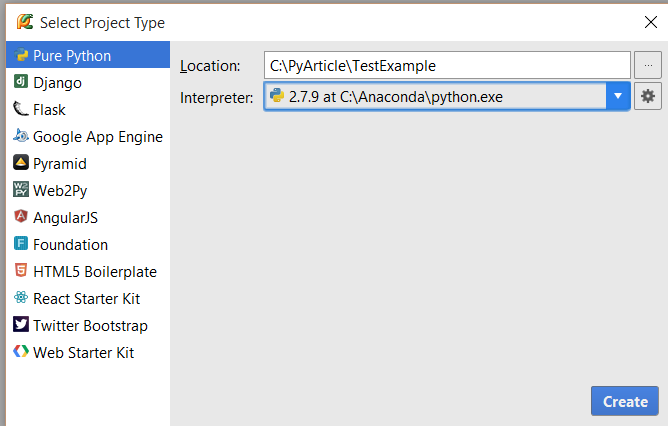
Task: Browse for location with ellipsis button
Action: coord(648,65)
